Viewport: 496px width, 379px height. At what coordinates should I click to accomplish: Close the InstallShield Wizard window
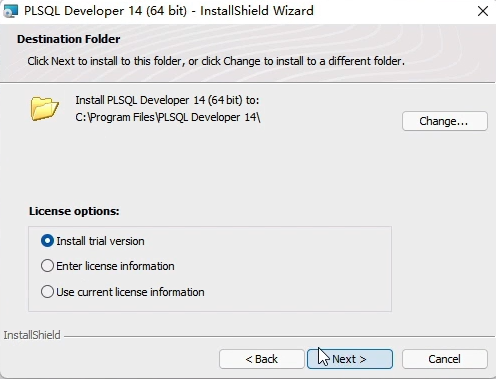tap(483, 11)
